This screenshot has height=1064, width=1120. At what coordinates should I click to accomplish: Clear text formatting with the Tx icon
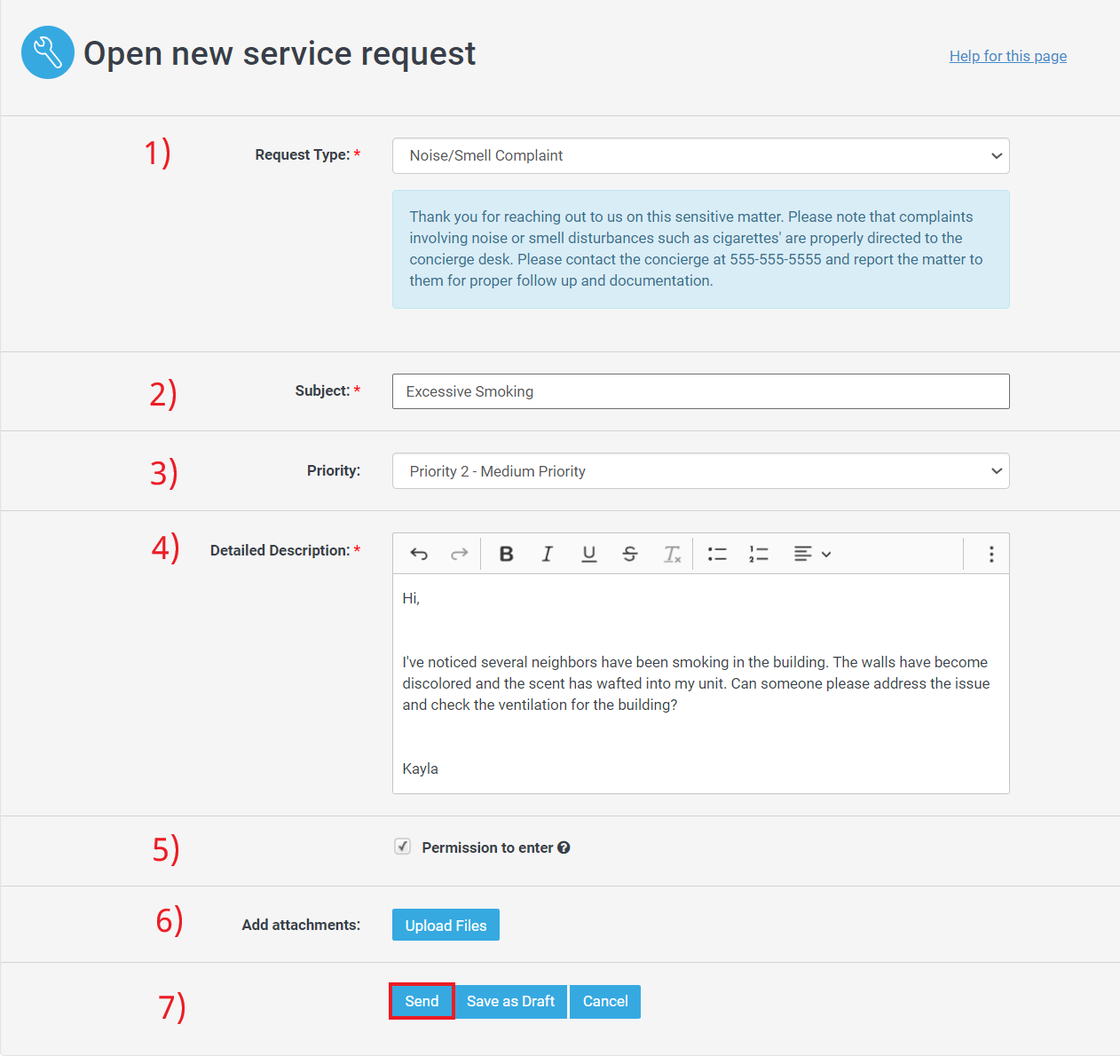(x=672, y=554)
